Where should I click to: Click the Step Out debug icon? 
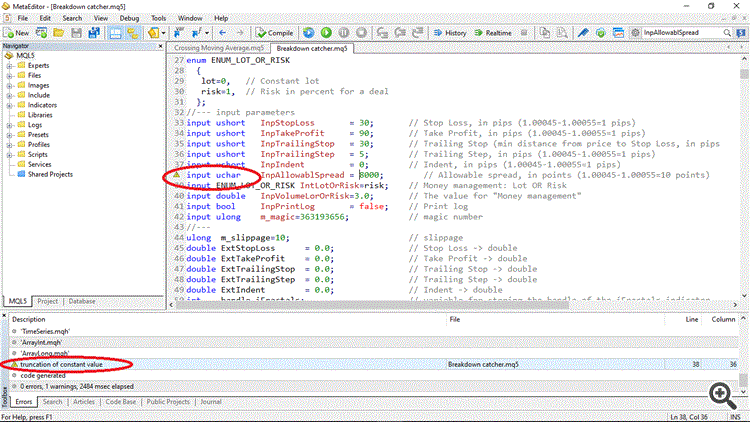tap(418, 33)
